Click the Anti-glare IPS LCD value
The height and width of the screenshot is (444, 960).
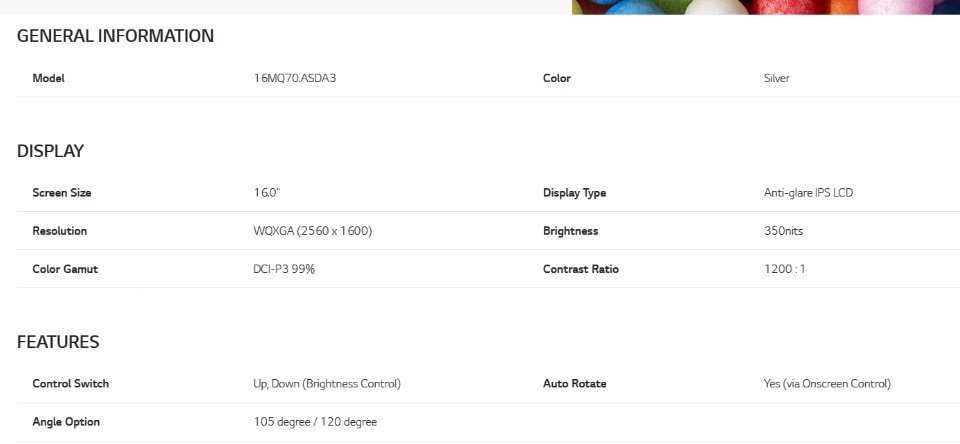[x=808, y=193]
